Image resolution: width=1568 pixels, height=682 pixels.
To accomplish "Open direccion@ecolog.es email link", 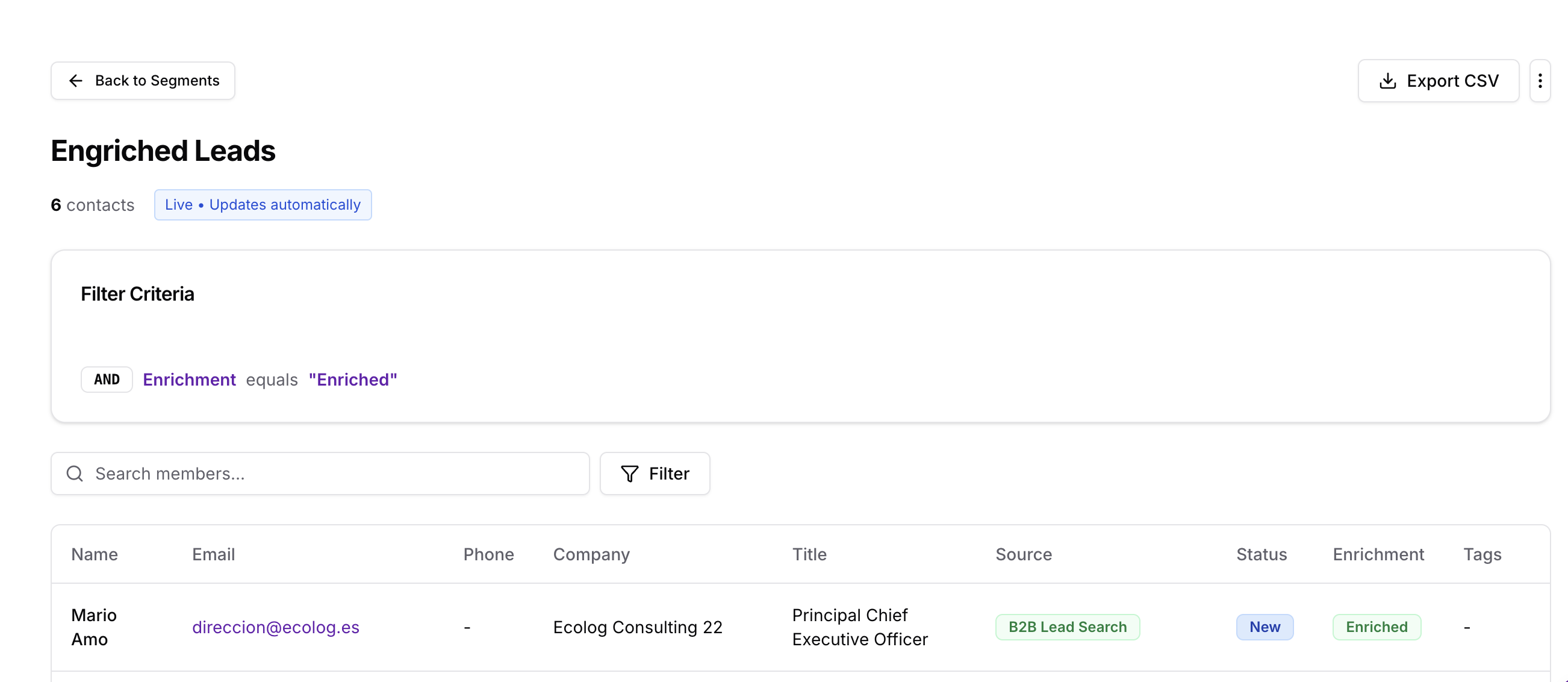I will [x=275, y=627].
